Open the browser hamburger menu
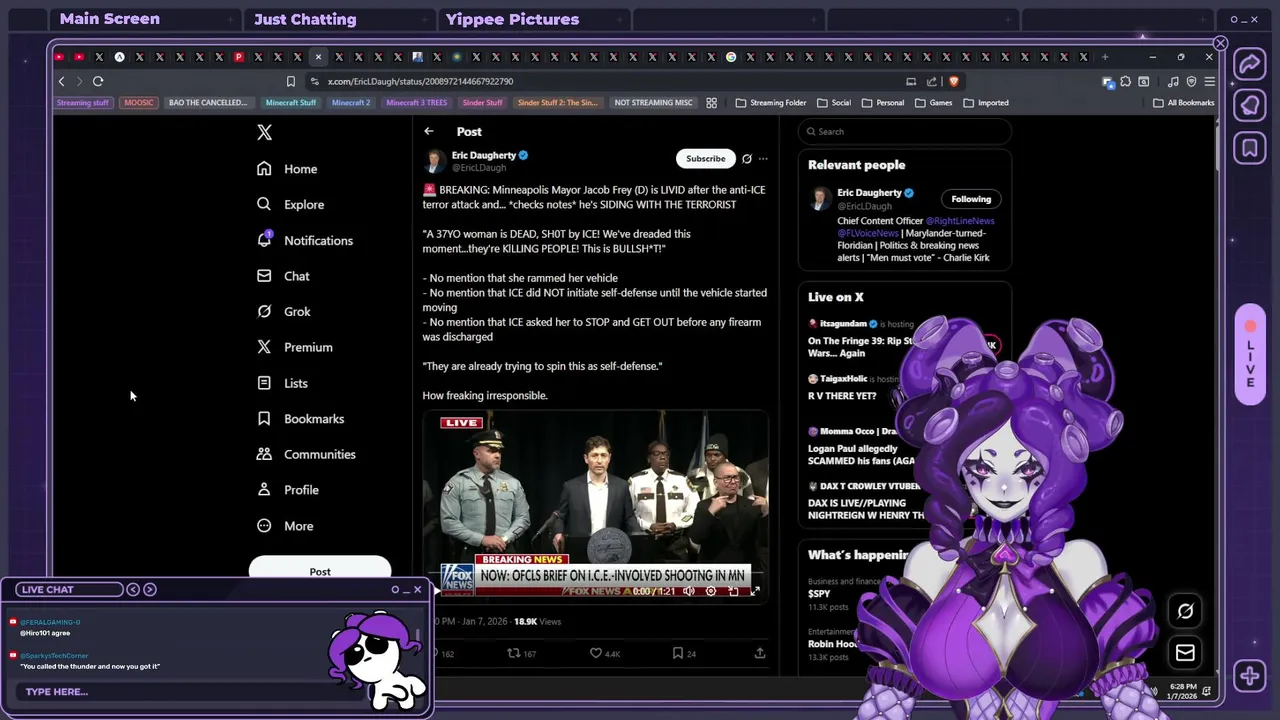The width and height of the screenshot is (1280, 720). point(1209,81)
